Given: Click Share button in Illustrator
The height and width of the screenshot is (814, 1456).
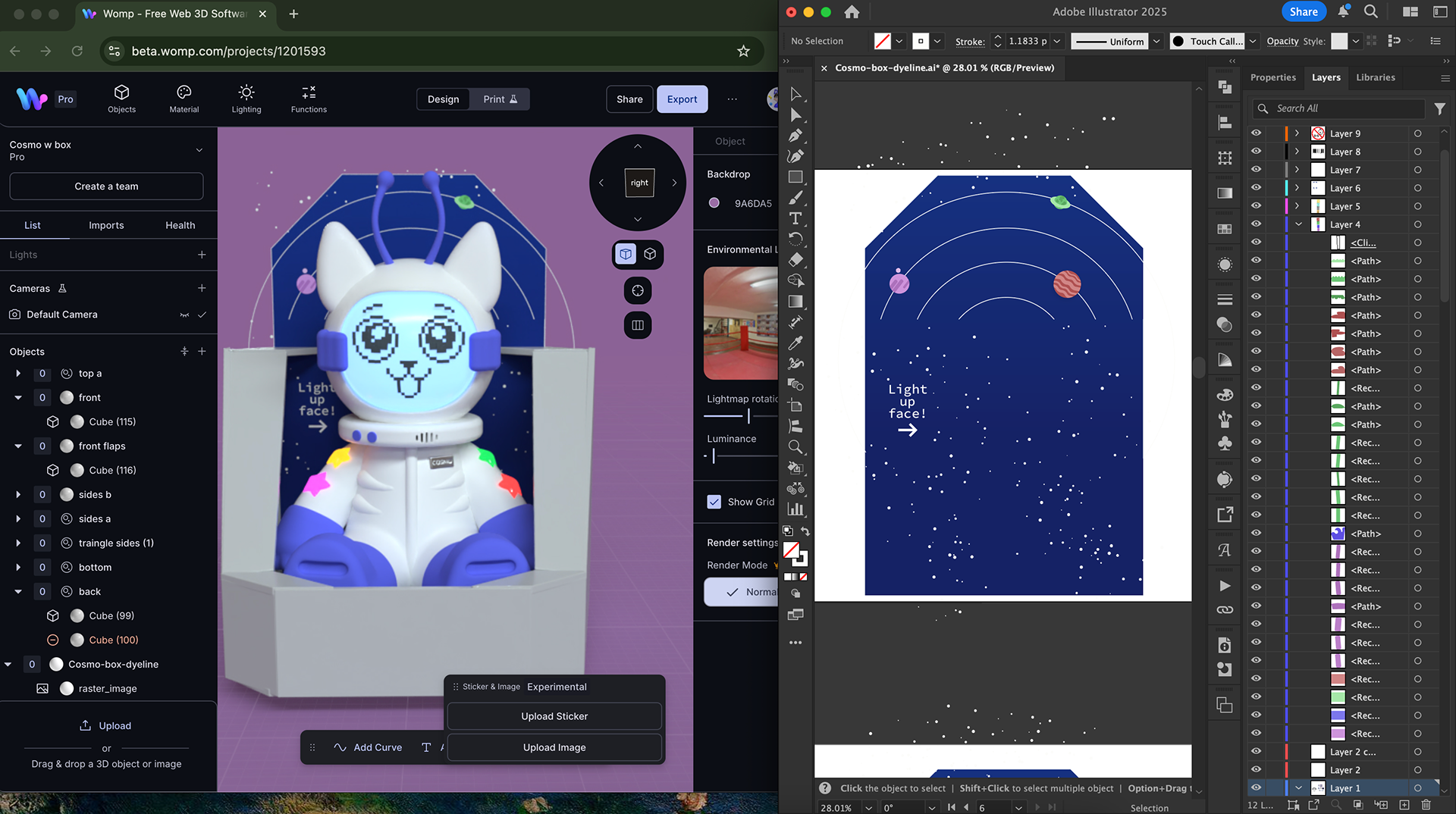Looking at the screenshot, I should coord(1304,11).
